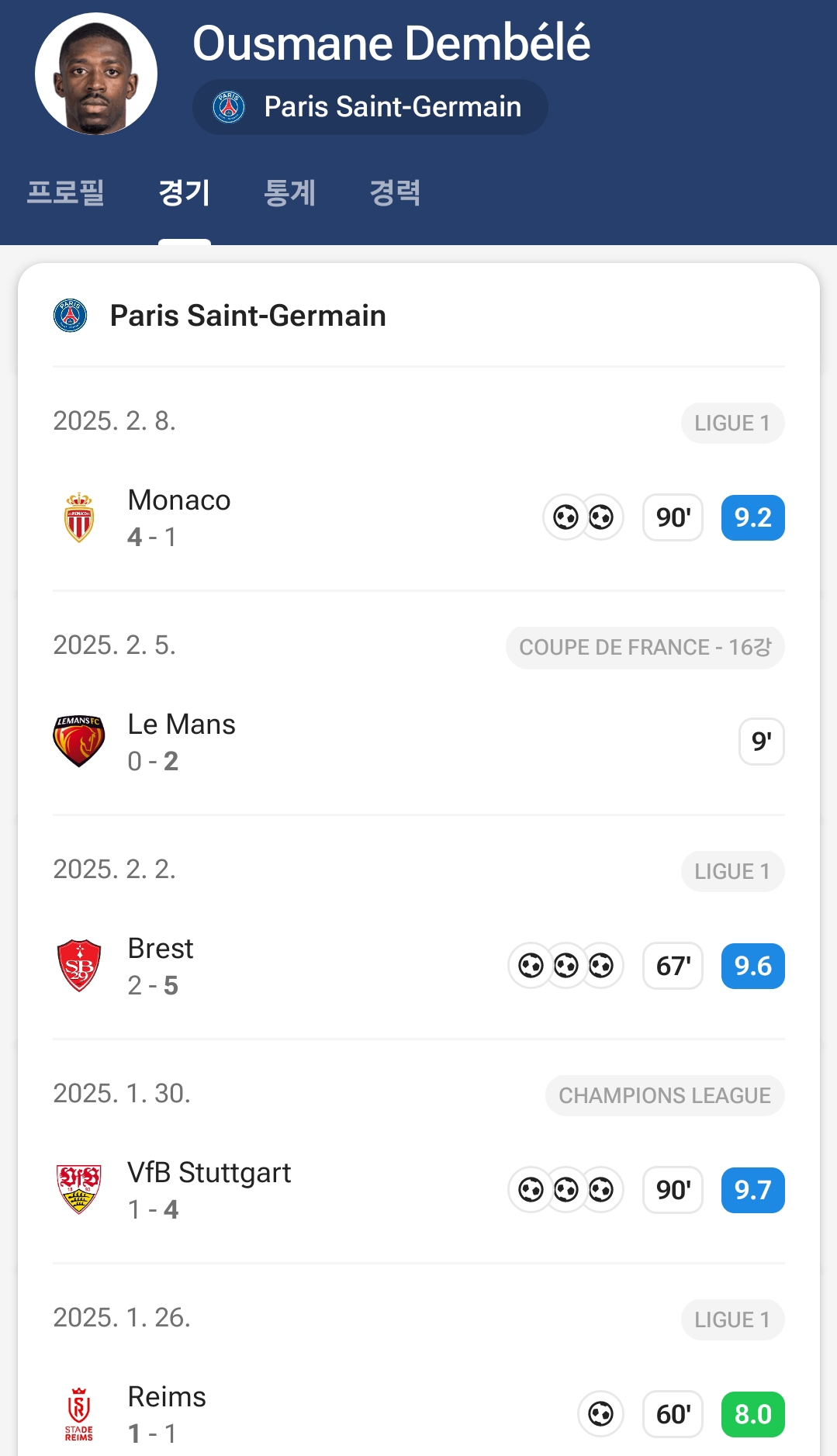This screenshot has height=1456, width=837.
Task: Tap the two goal icons on the Monaco match
Action: [x=583, y=517]
